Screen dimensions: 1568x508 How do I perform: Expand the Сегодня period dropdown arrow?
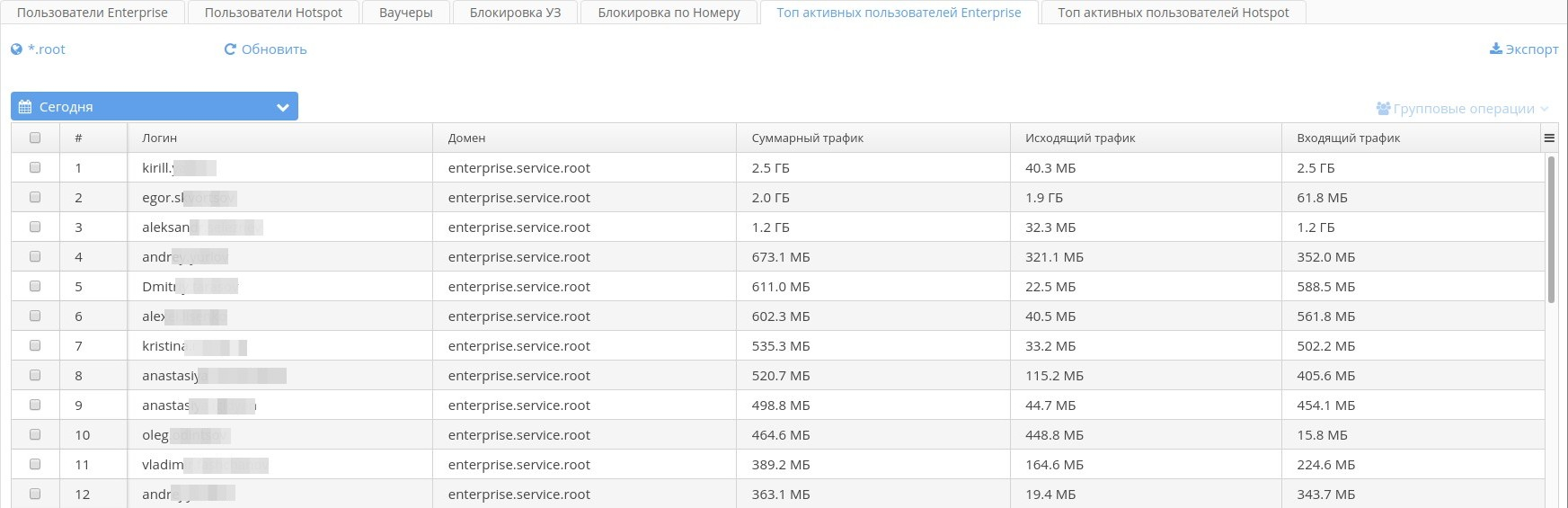coord(282,107)
